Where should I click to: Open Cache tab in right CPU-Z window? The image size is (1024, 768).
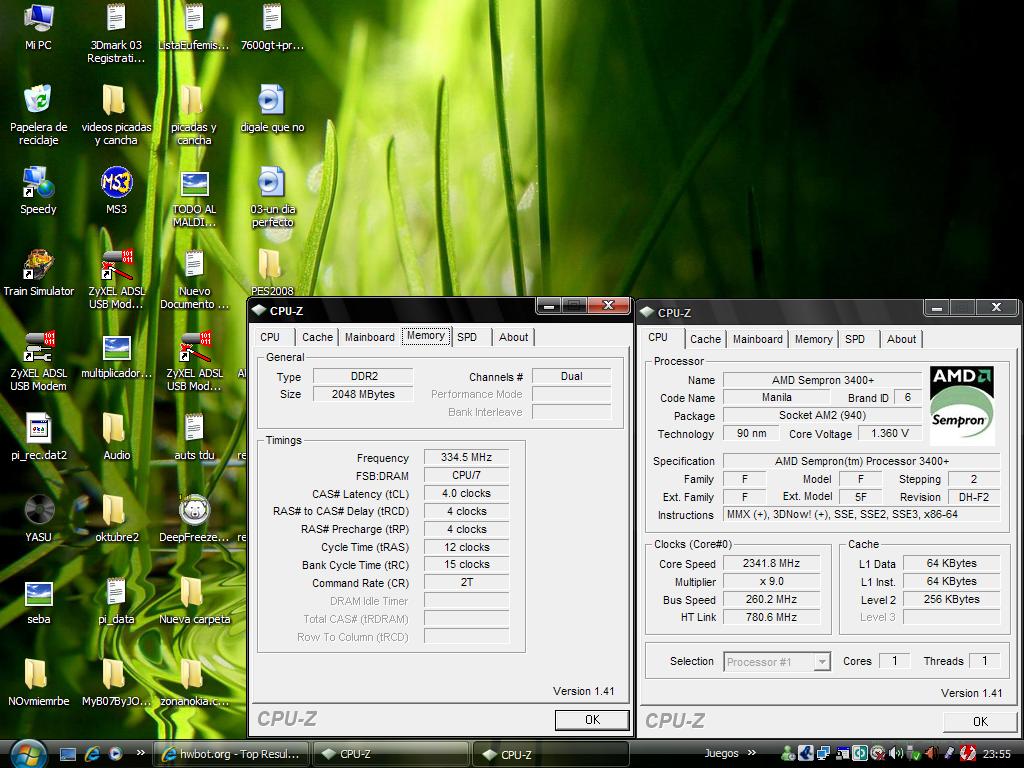(705, 339)
